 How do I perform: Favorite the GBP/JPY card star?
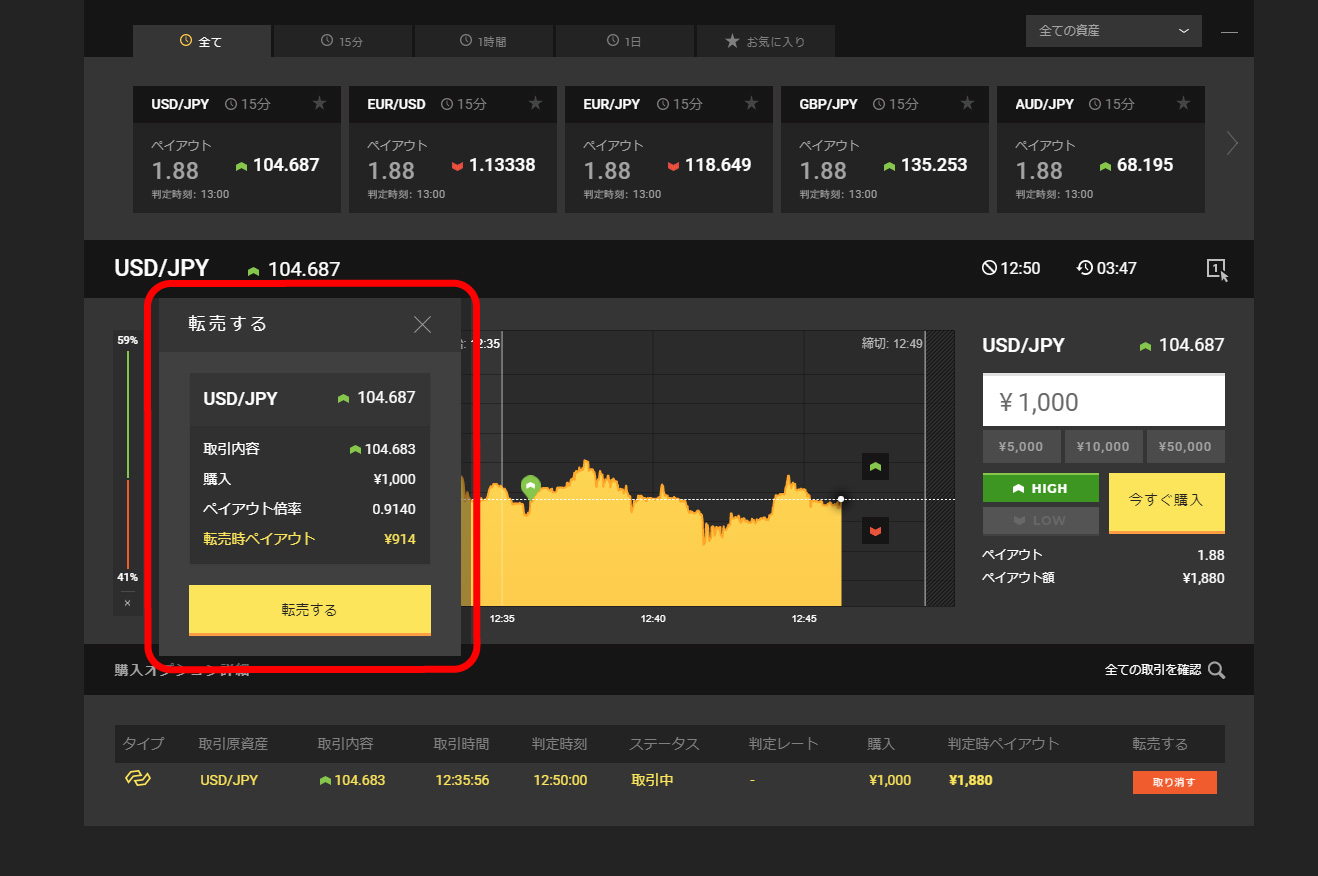[967, 103]
